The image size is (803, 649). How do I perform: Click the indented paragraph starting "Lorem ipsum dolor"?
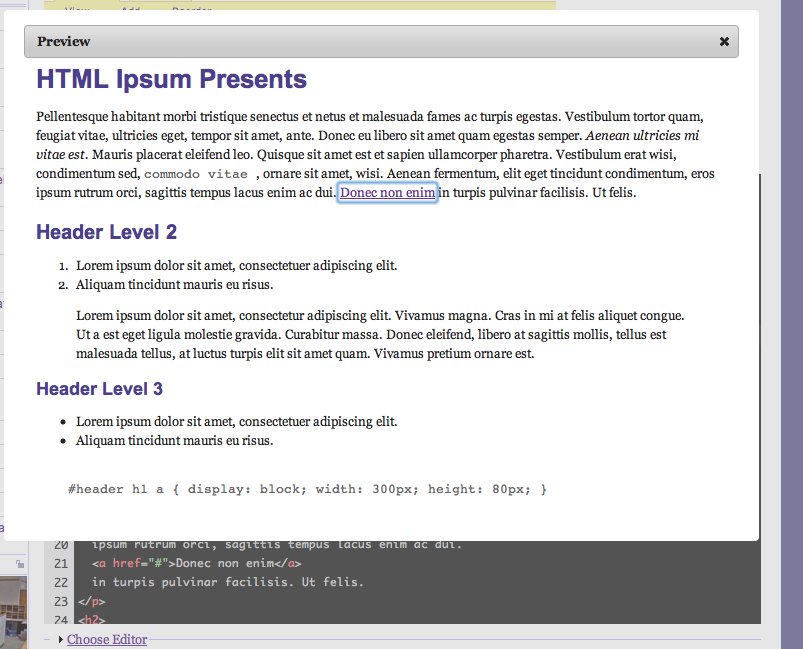pos(380,334)
